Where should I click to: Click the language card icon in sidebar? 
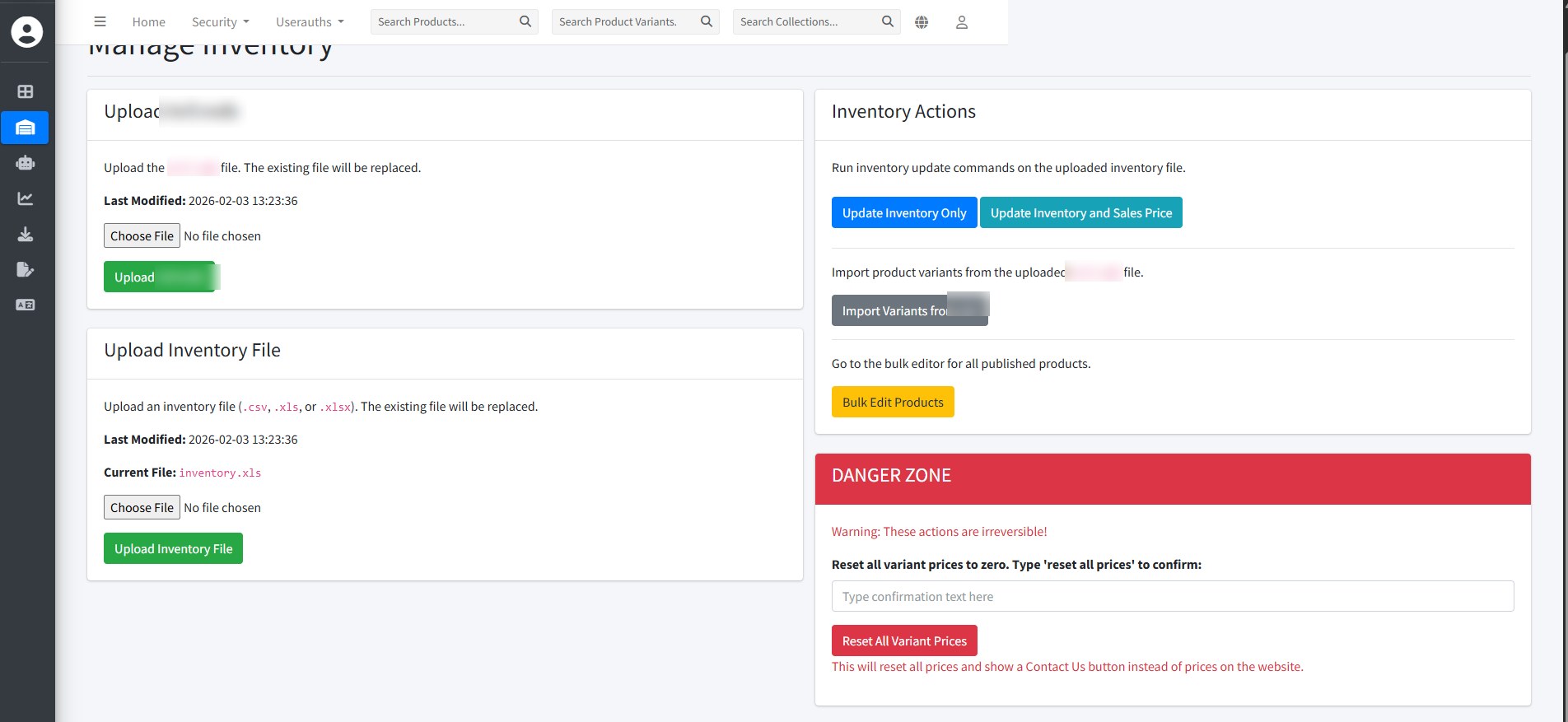(x=26, y=305)
